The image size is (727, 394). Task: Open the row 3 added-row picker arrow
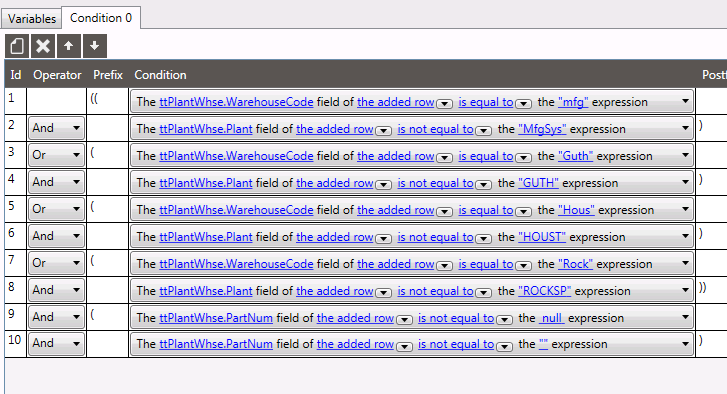pos(444,158)
